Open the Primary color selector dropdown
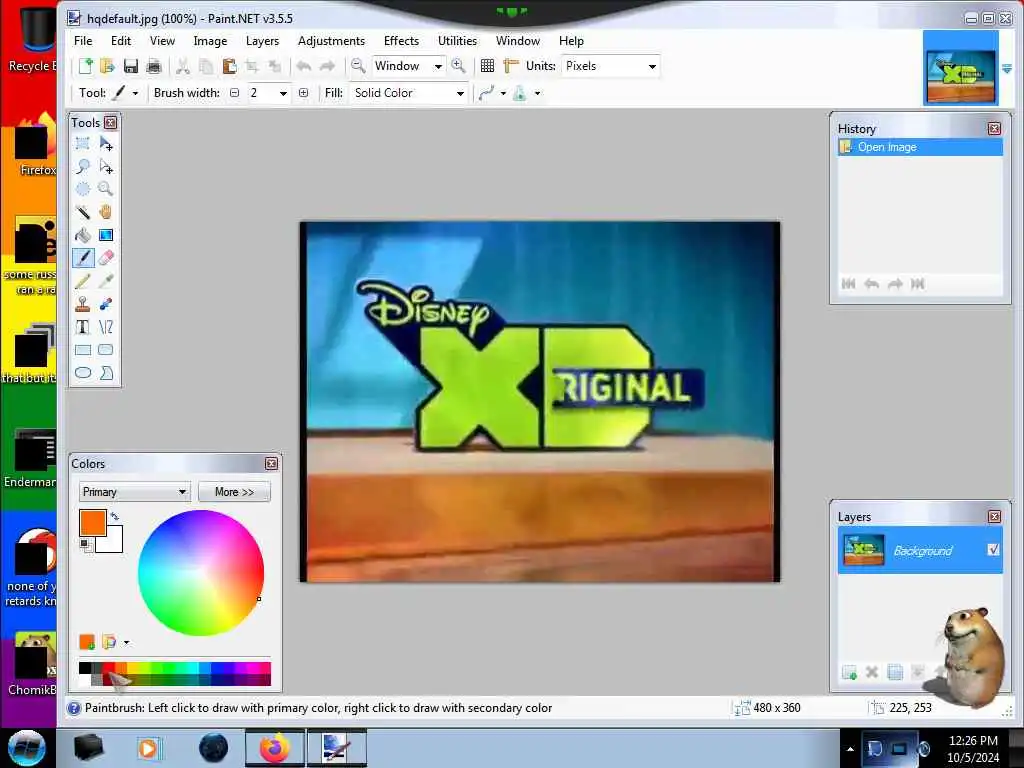The width and height of the screenshot is (1024, 768). 135,492
